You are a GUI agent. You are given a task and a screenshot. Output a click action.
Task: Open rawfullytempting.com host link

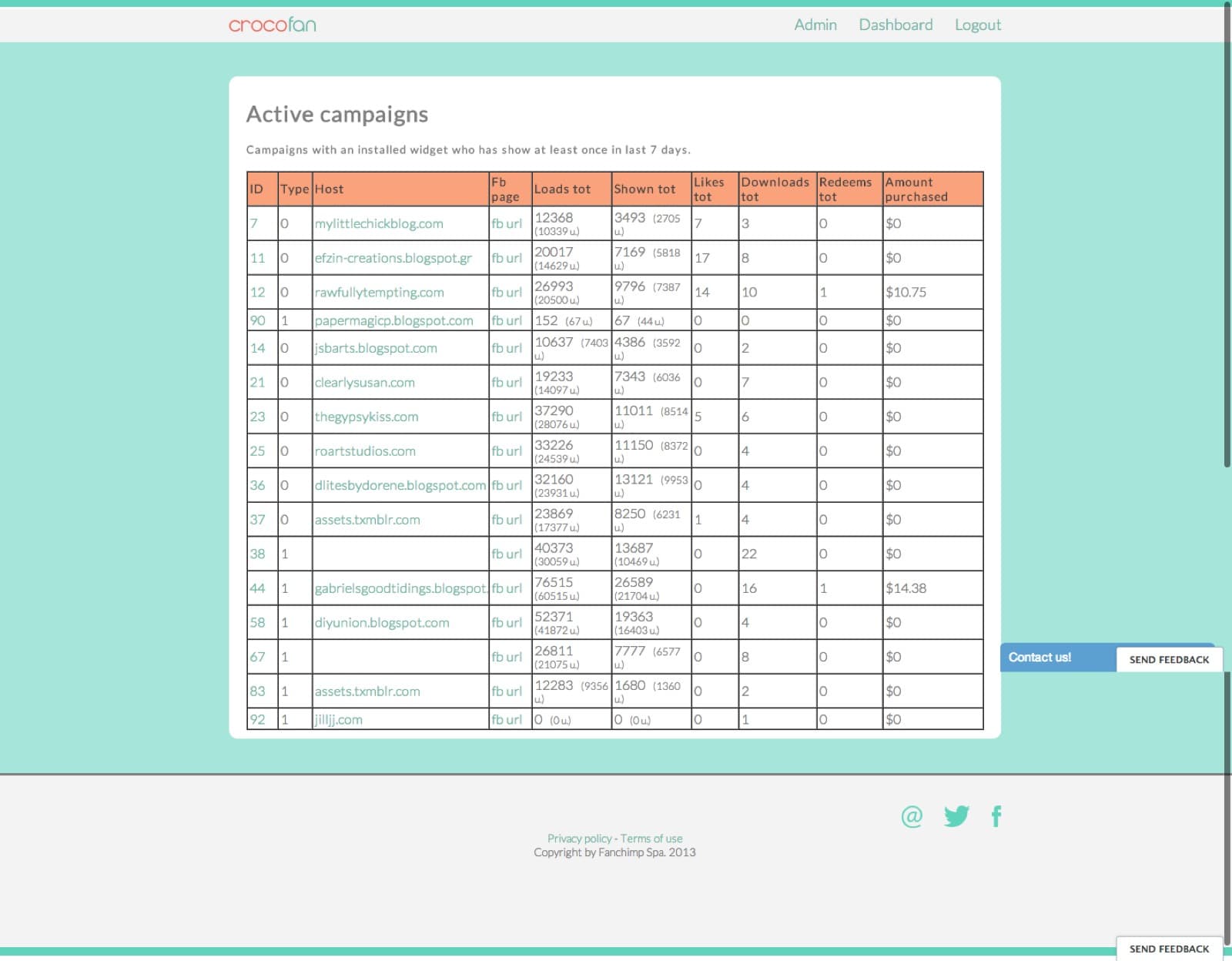(379, 293)
